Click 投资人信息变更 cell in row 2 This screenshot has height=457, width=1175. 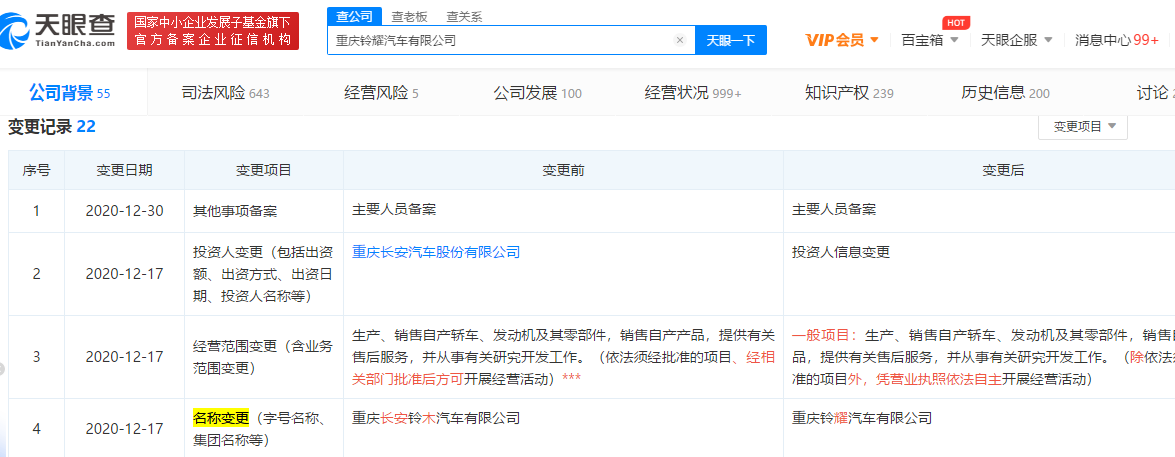pyautogui.click(x=841, y=252)
